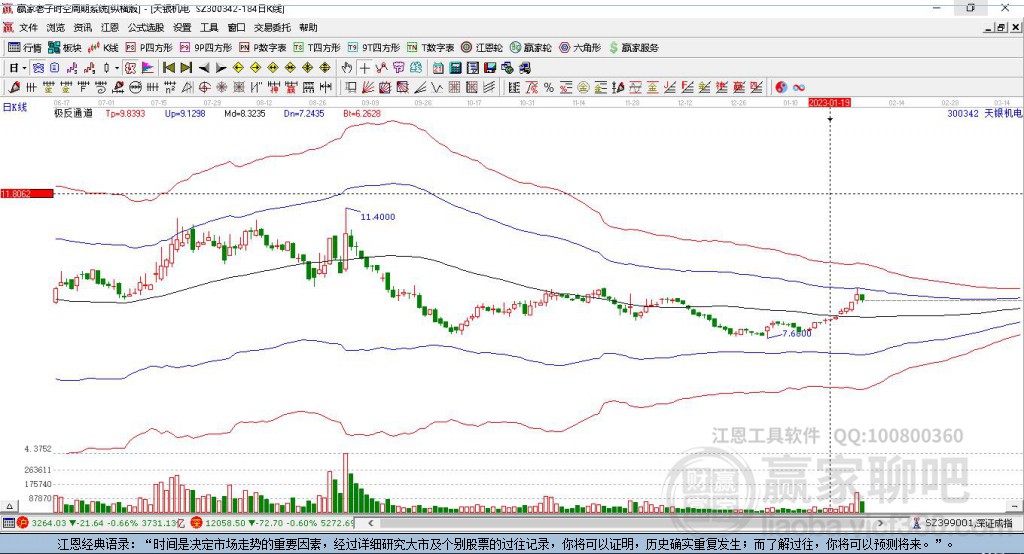
Task: Toggle the 极反 indicator button
Action: pyautogui.click(x=131, y=68)
